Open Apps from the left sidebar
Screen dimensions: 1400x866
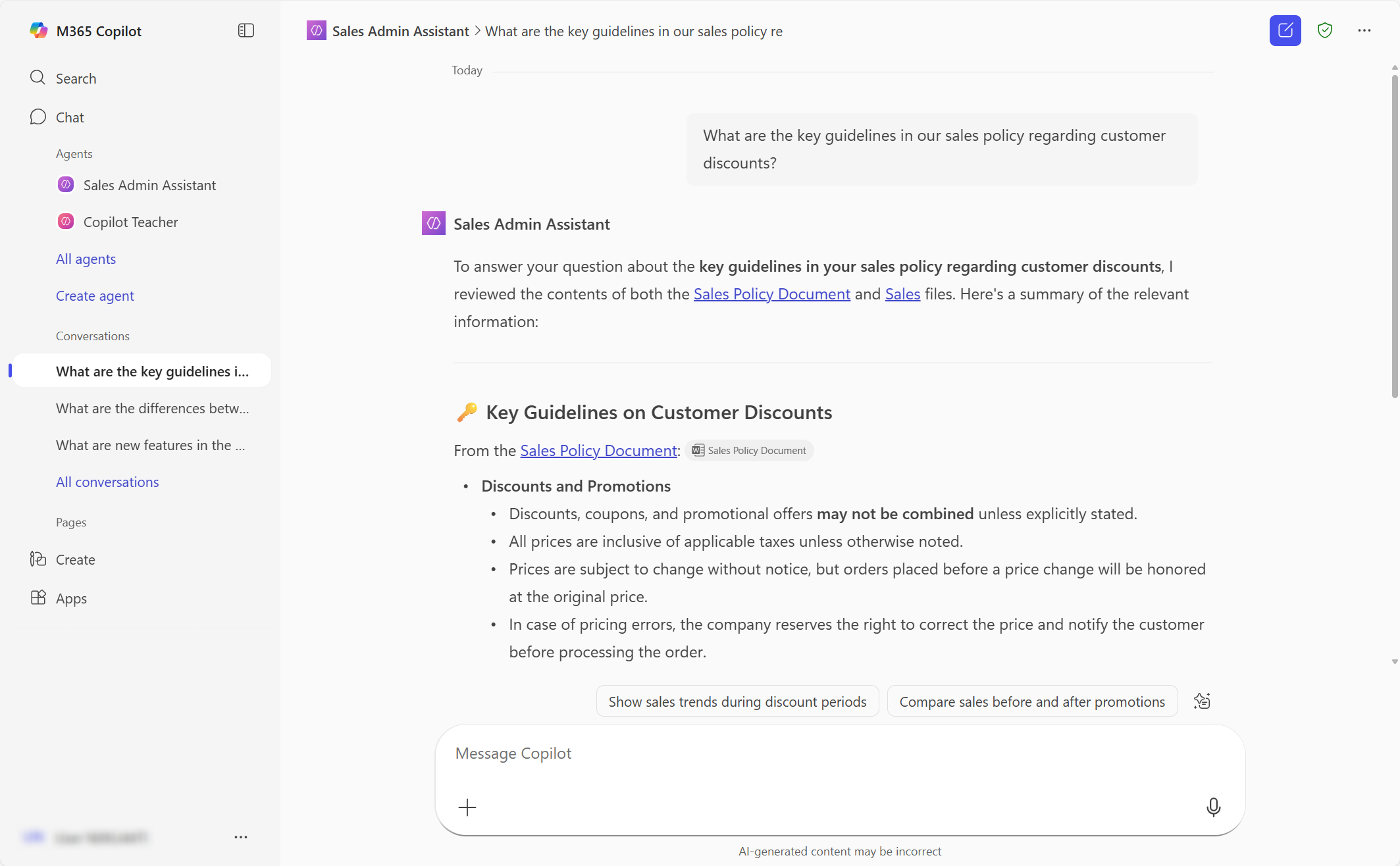pos(71,598)
